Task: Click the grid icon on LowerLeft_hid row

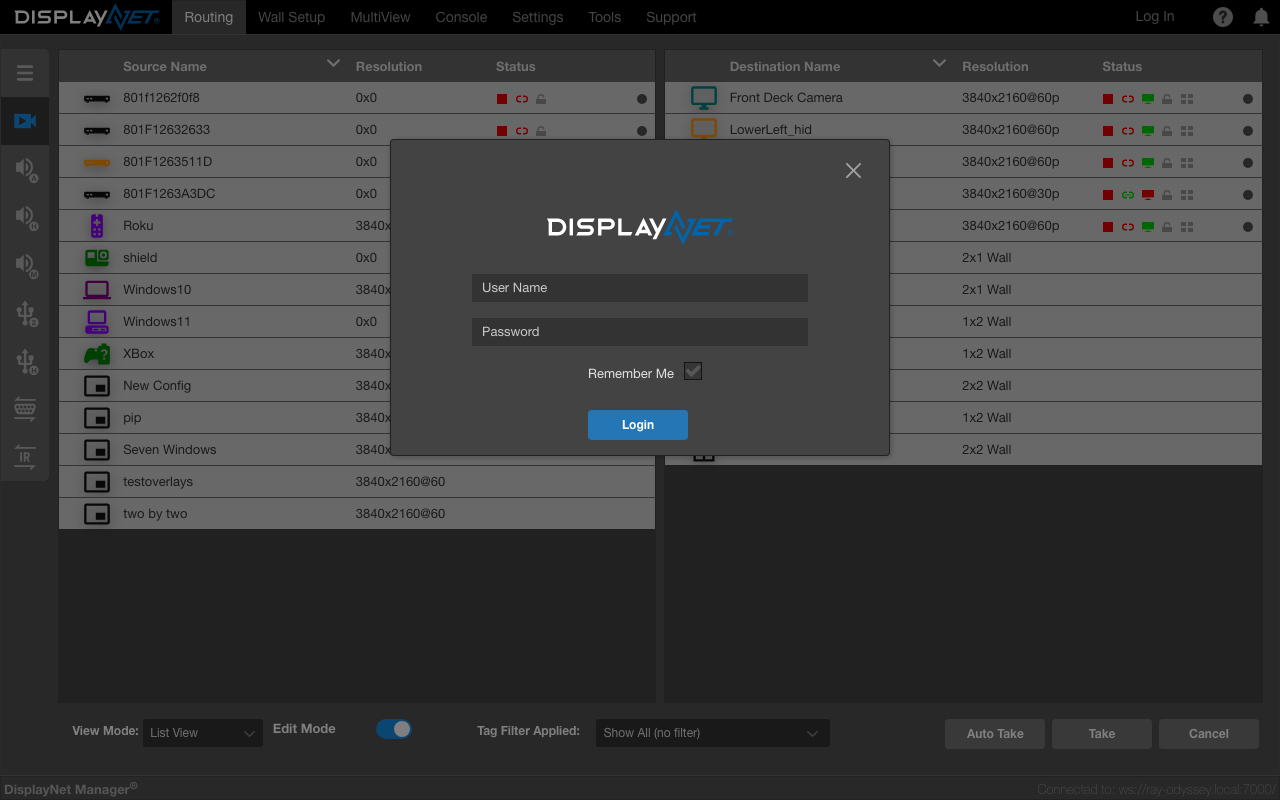Action: click(1187, 131)
